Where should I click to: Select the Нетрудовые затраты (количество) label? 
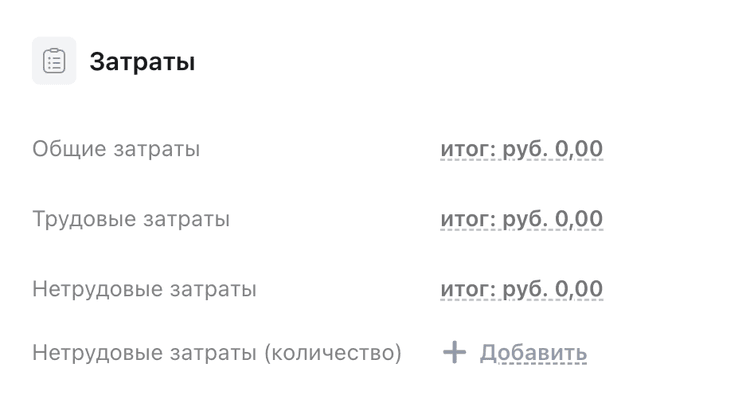[217, 353]
